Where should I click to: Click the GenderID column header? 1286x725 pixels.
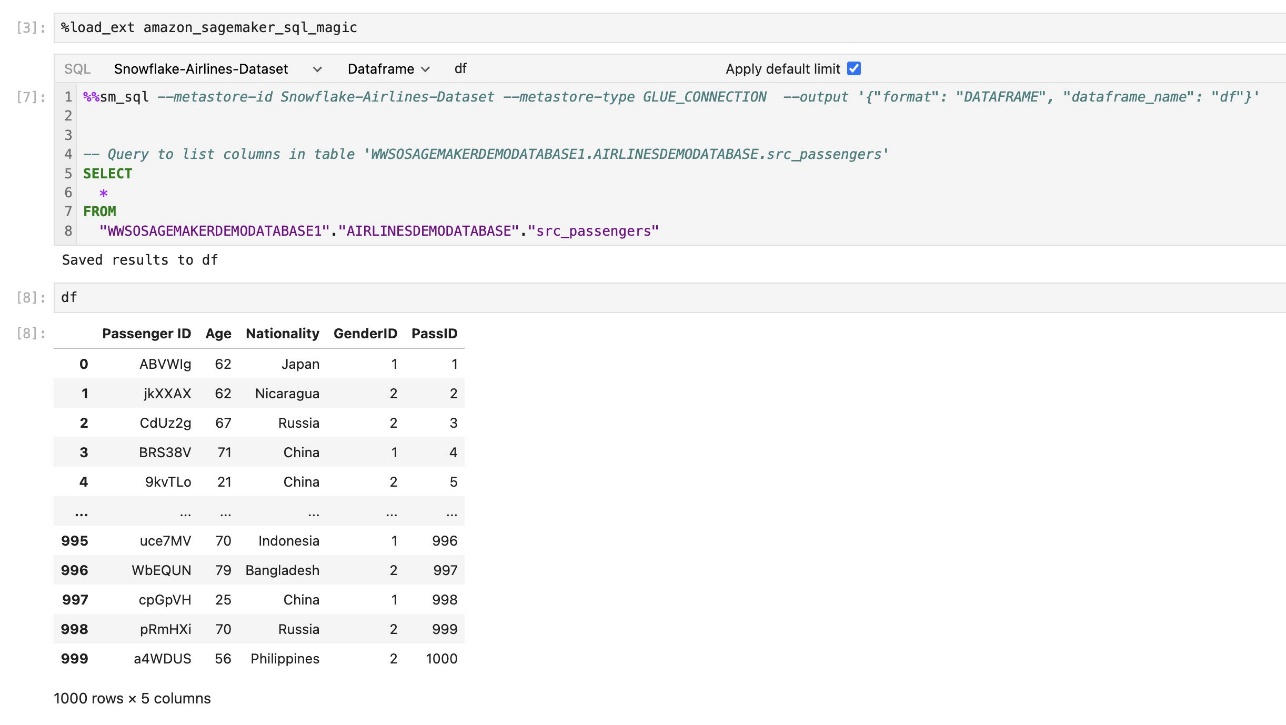point(365,334)
